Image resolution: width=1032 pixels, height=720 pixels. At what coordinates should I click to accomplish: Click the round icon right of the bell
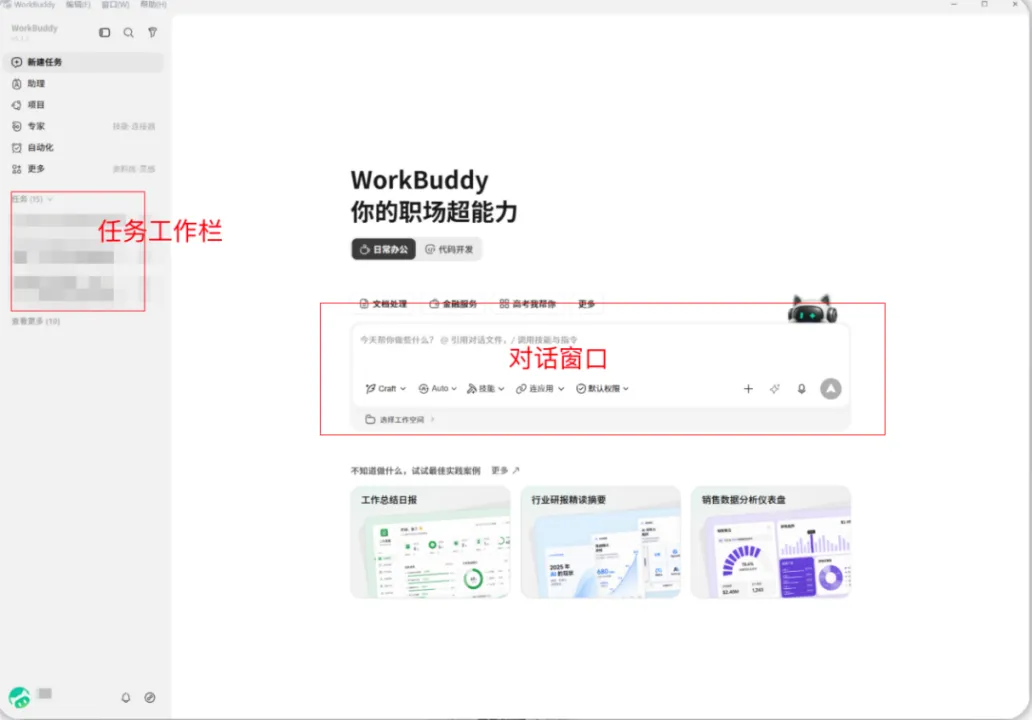(150, 698)
